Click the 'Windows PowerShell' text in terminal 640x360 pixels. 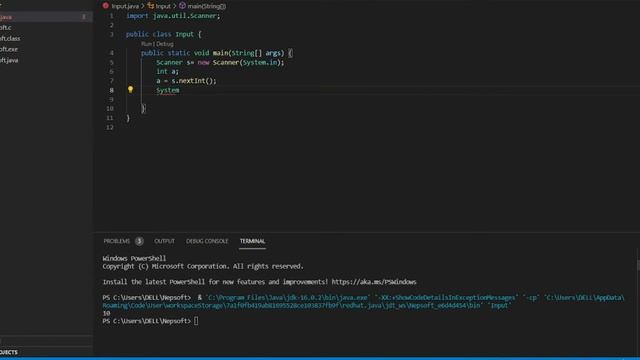point(134,258)
